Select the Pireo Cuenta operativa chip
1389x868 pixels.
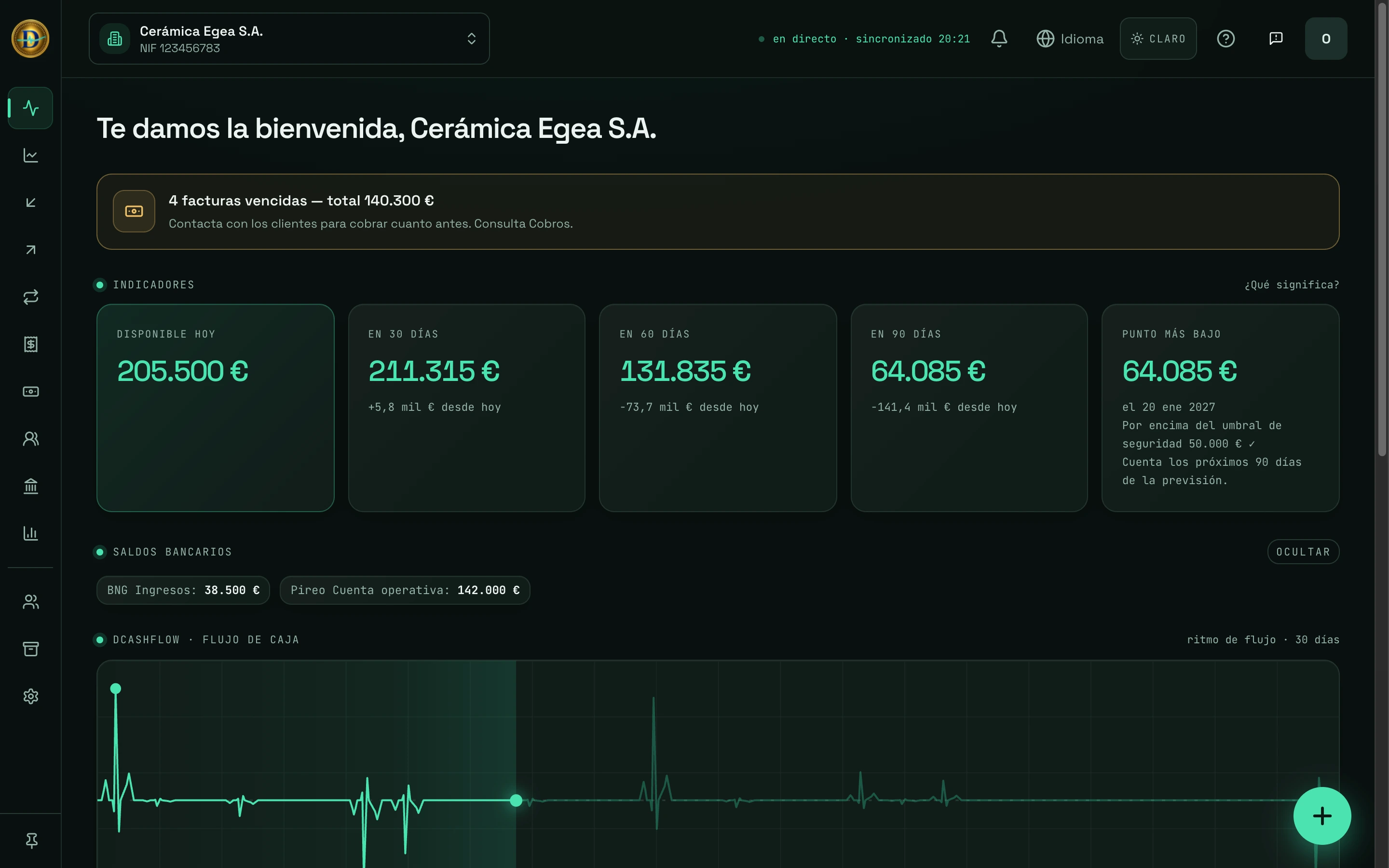[405, 590]
